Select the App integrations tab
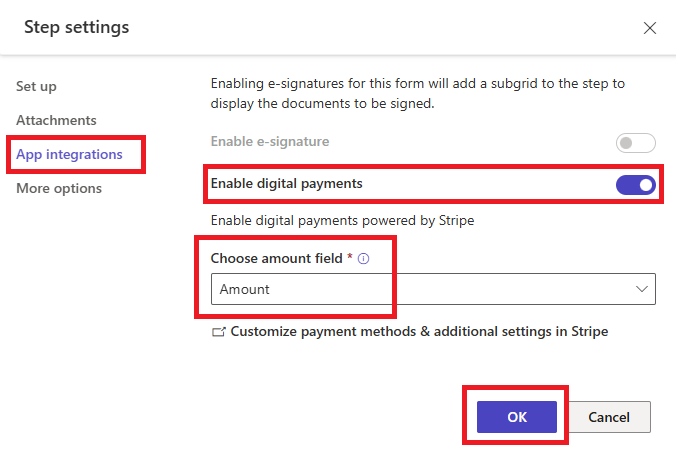The width and height of the screenshot is (676, 451). [x=69, y=154]
